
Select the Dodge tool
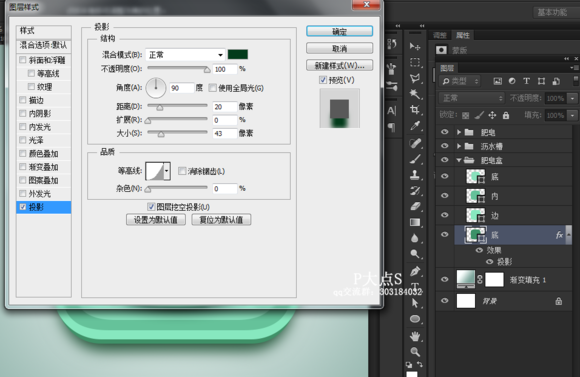click(x=415, y=254)
